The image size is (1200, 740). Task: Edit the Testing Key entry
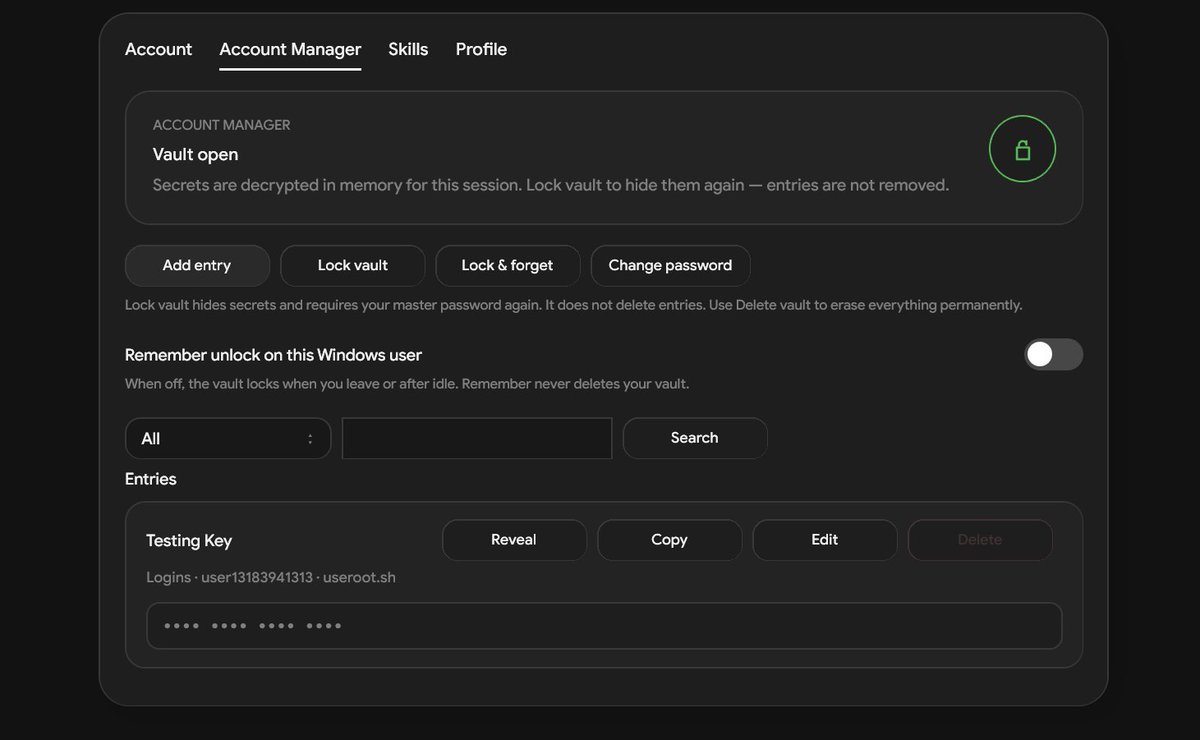[825, 540]
